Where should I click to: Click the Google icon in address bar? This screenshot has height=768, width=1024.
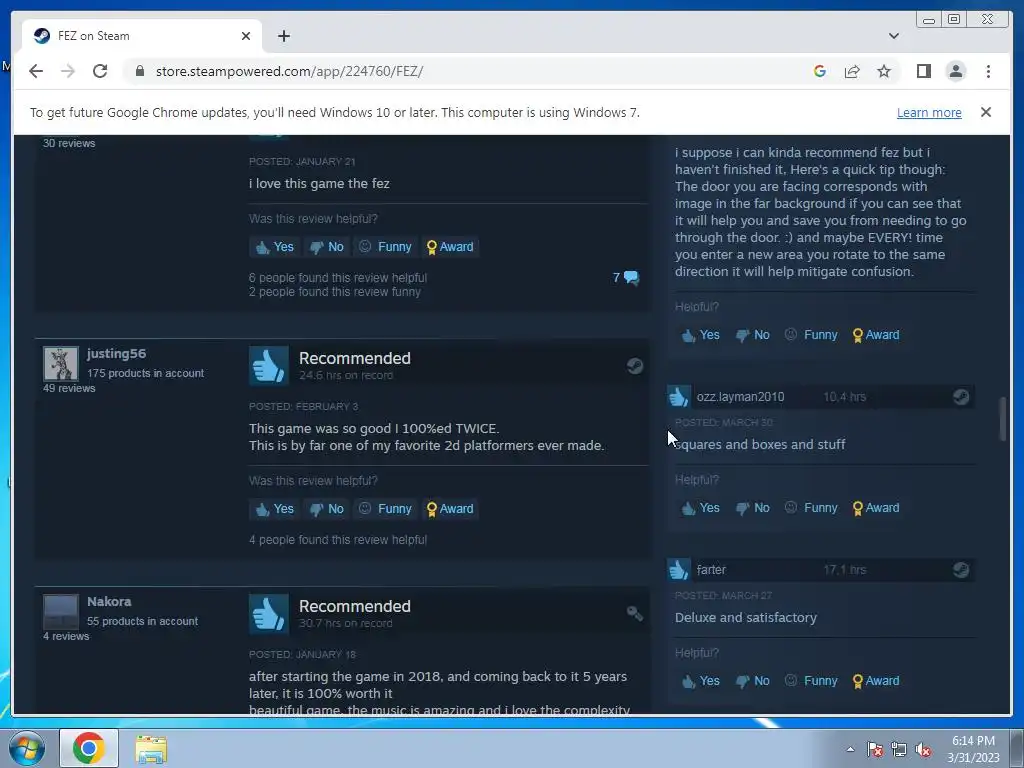click(x=820, y=71)
